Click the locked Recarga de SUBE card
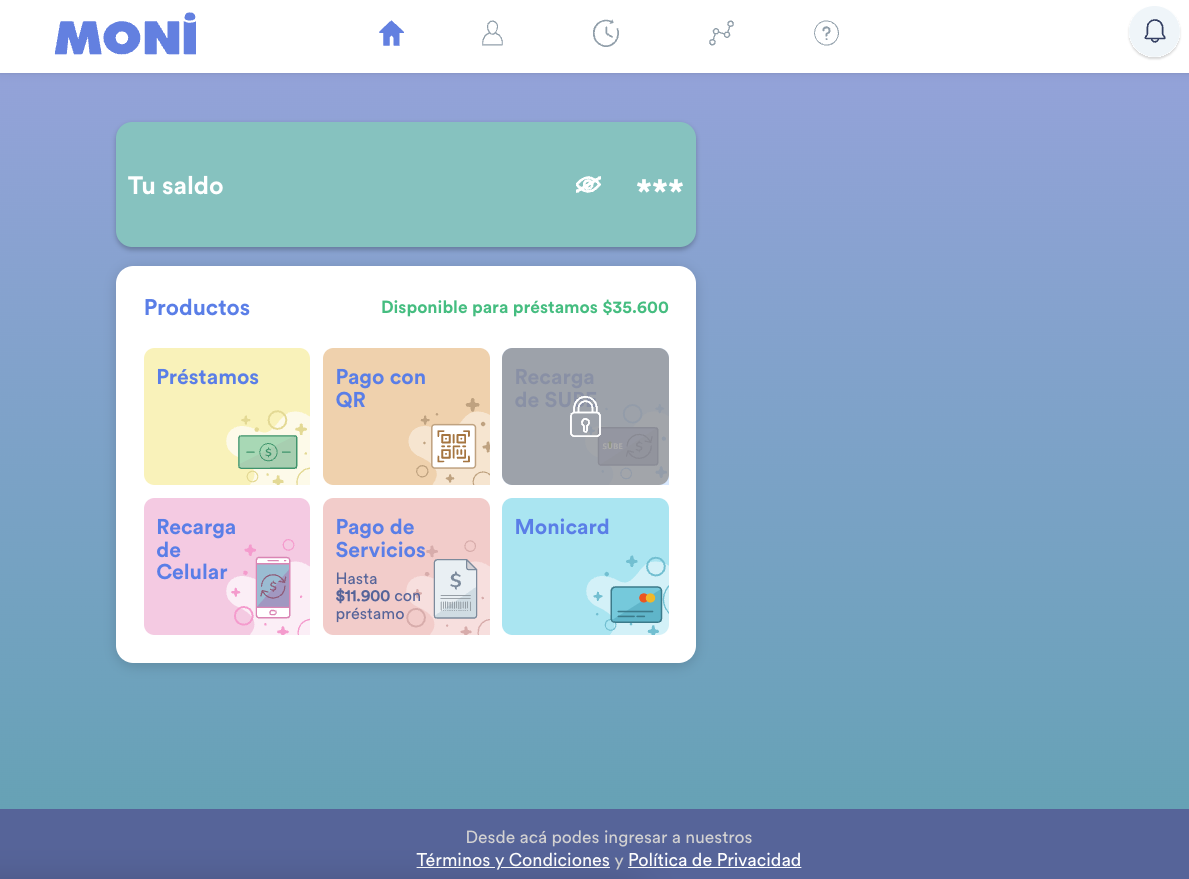 (x=585, y=416)
